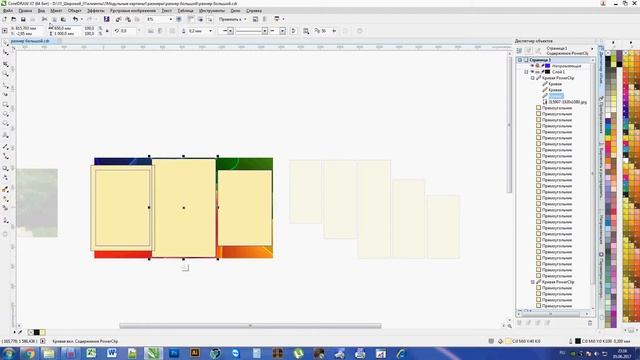
Task: Toggle edit pencil of Слой 1
Action: click(x=542, y=72)
